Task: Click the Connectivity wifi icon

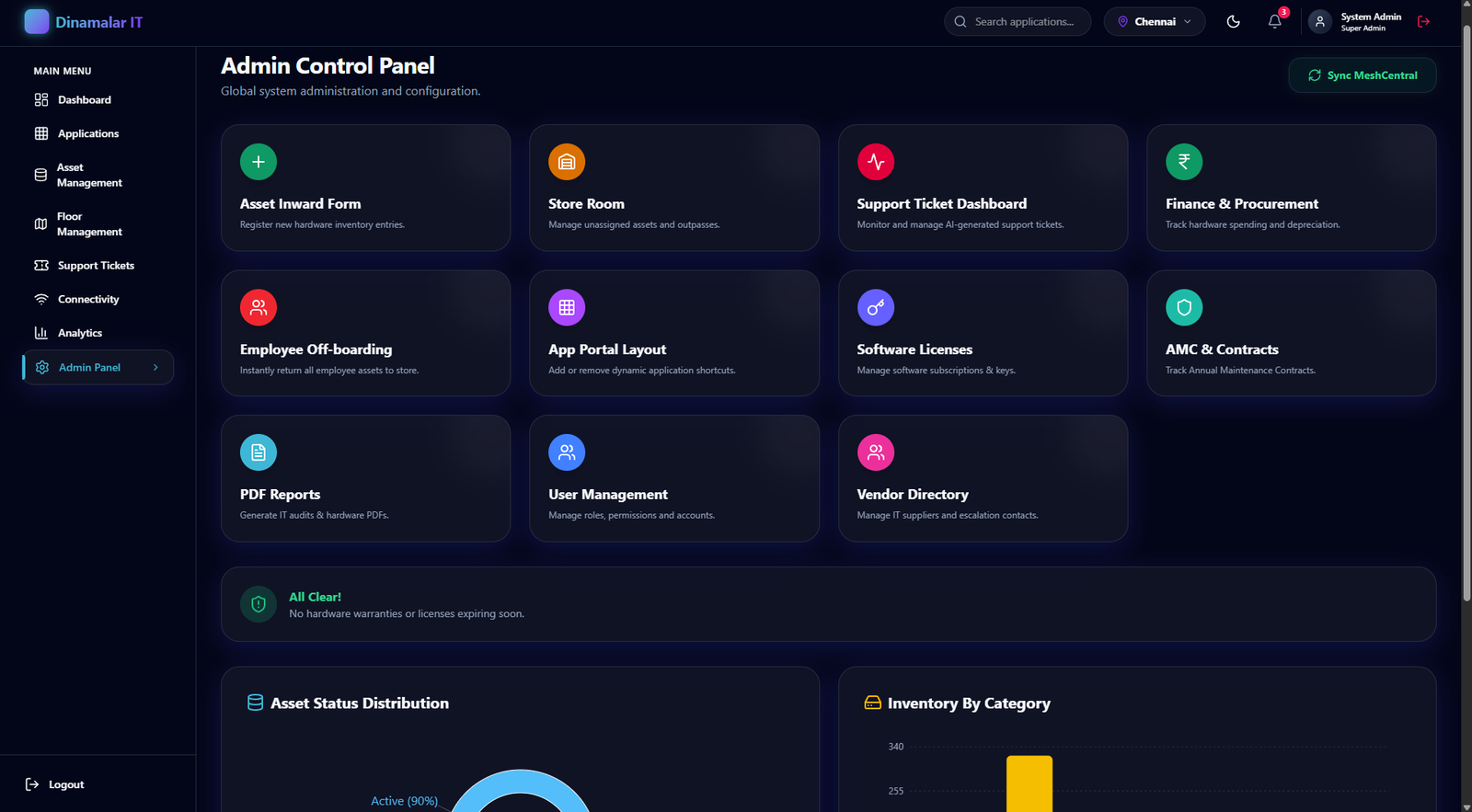Action: [41, 299]
